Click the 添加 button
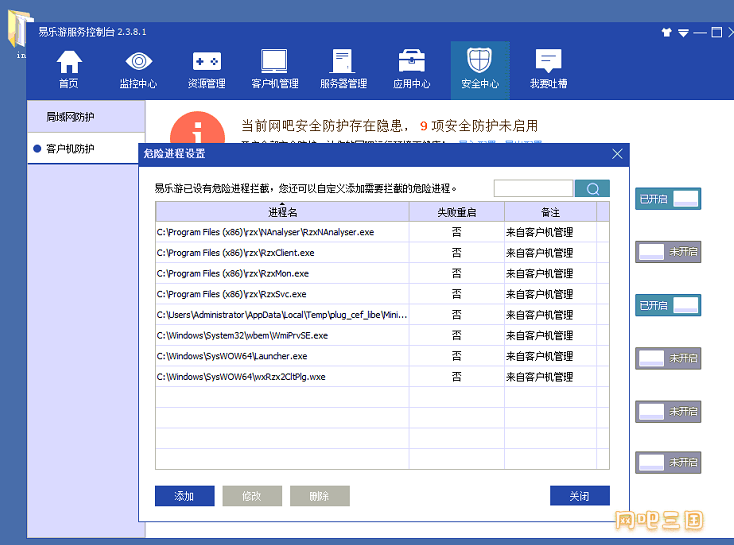Screen dimensions: 734x545 (184, 496)
